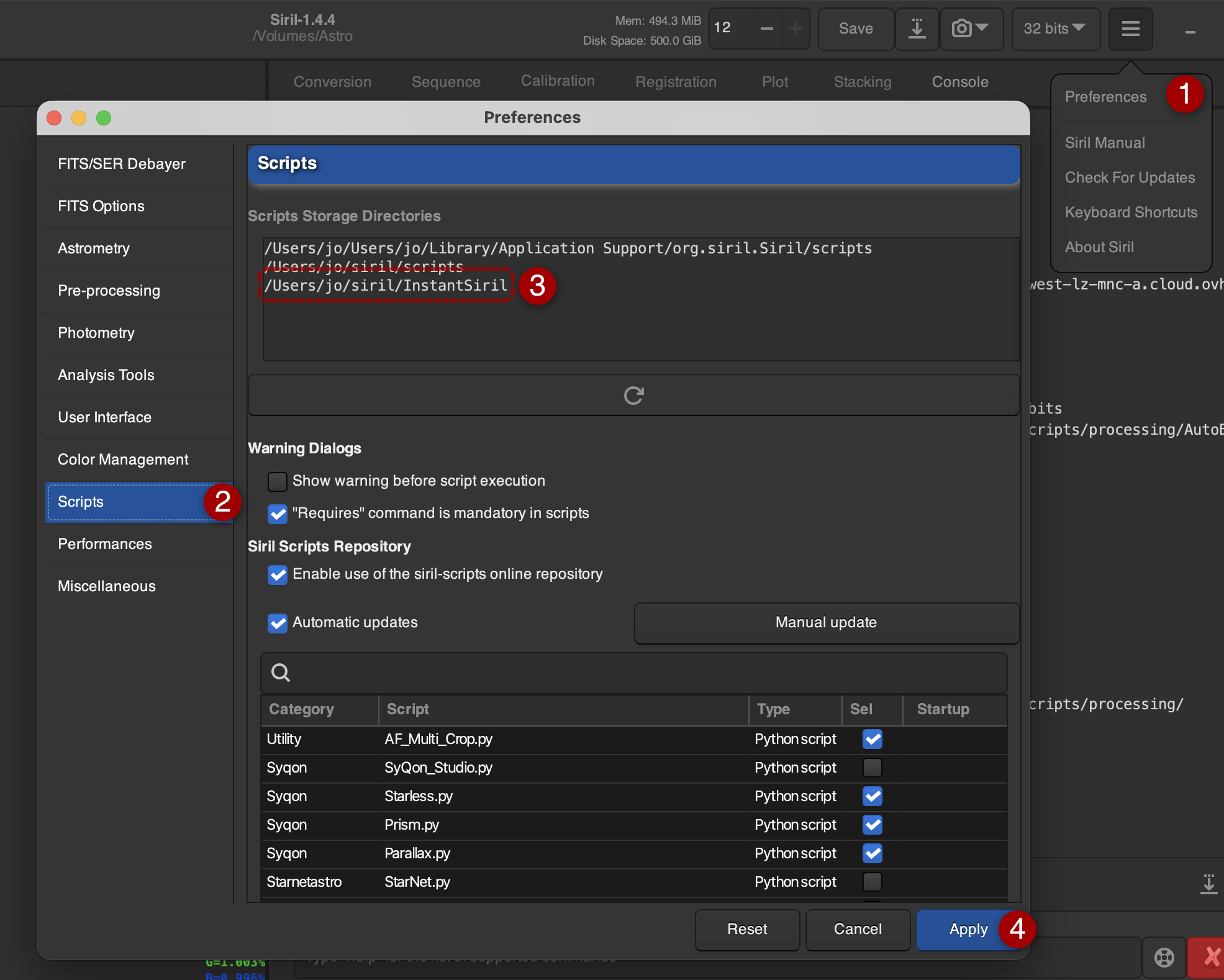Click Apply to save preferences
The width and height of the screenshot is (1224, 980).
pyautogui.click(x=968, y=930)
